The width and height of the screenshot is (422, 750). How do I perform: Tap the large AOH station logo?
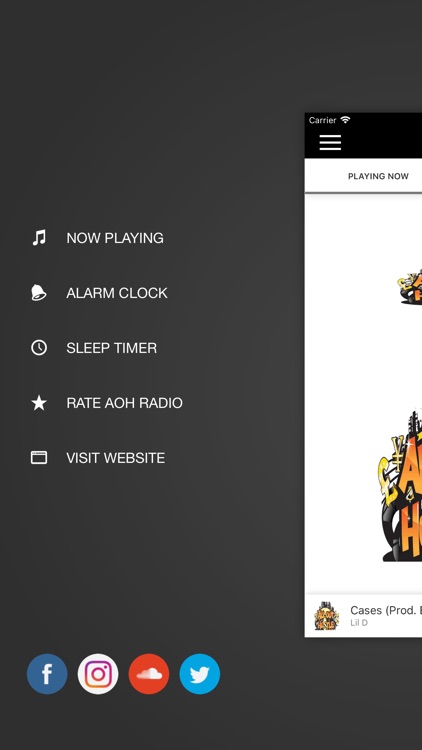[x=400, y=484]
